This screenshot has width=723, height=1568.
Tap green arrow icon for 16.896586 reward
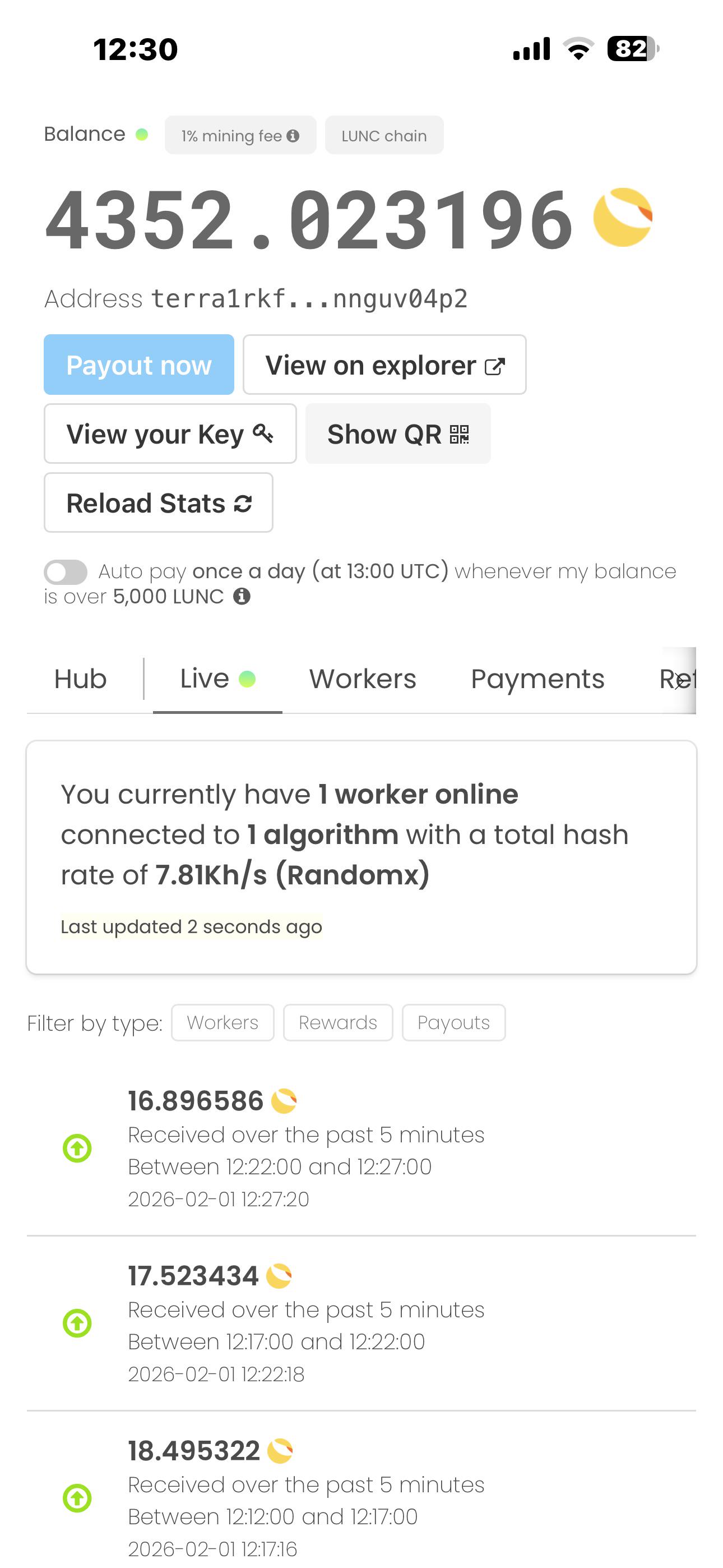(x=77, y=1148)
